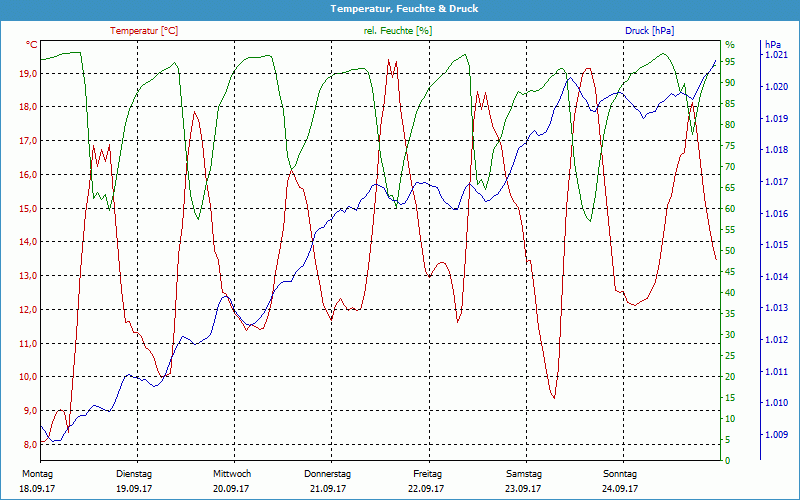Click the 'Mittwoch' day label
Screen dimensions: 800x500
point(232,474)
